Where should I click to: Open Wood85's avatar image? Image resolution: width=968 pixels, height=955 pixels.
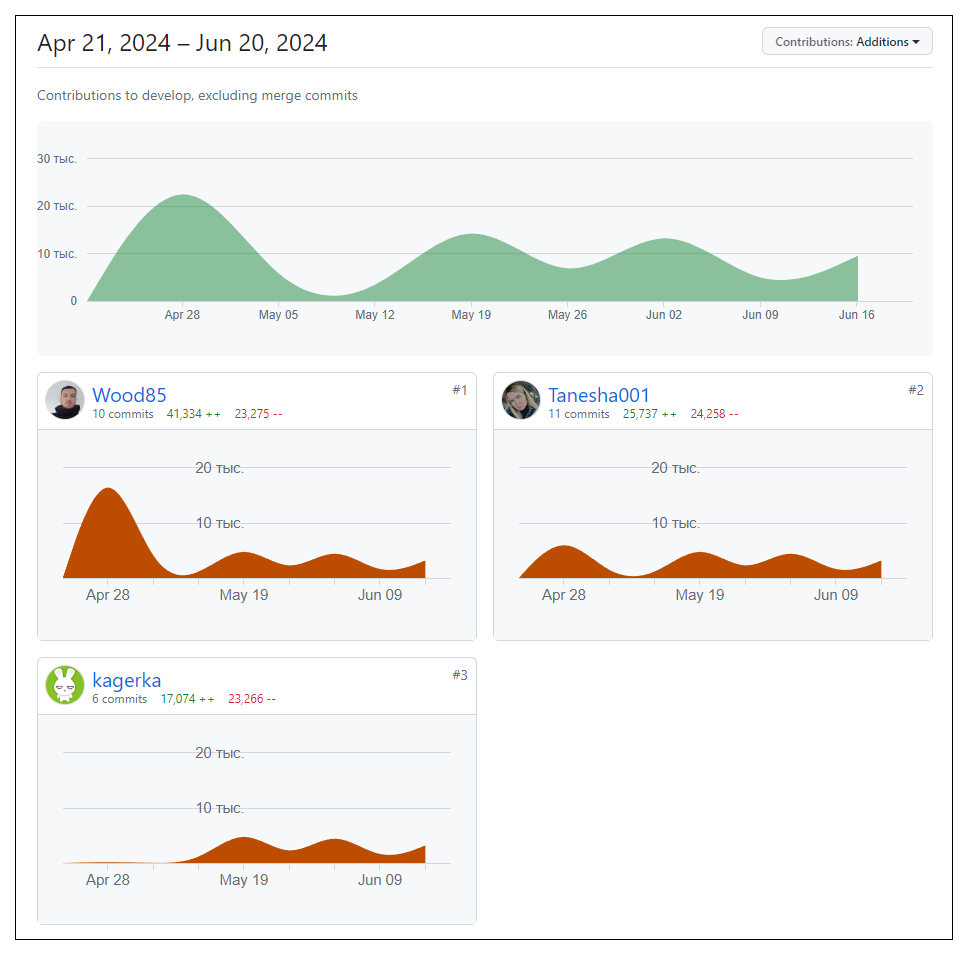point(65,399)
